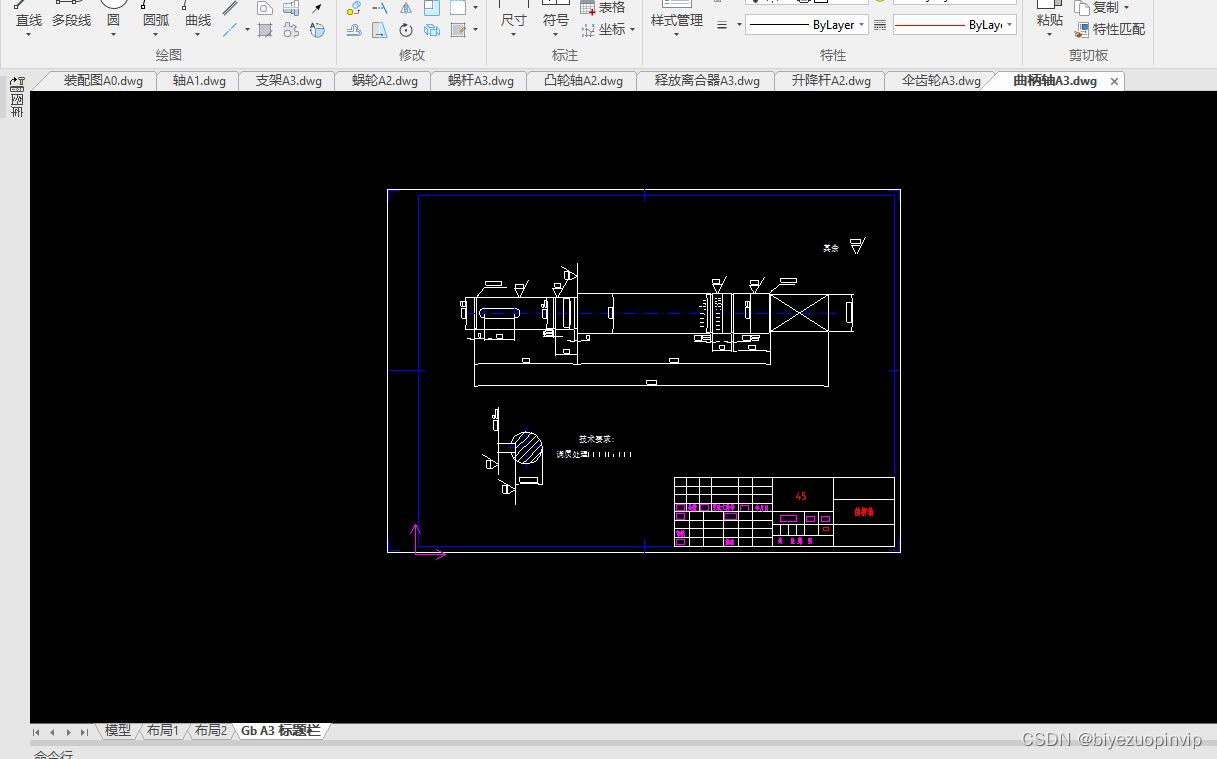This screenshot has width=1217, height=759.
Task: Switch to 释放离合器A3.dwg tab
Action: tap(707, 81)
